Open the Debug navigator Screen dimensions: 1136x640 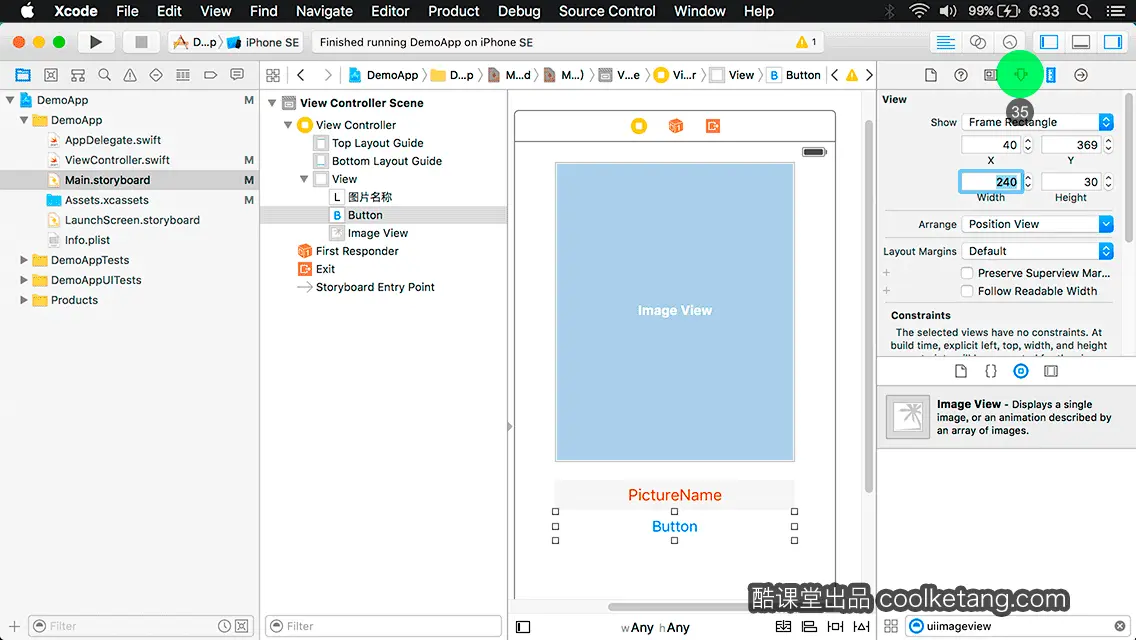click(183, 75)
